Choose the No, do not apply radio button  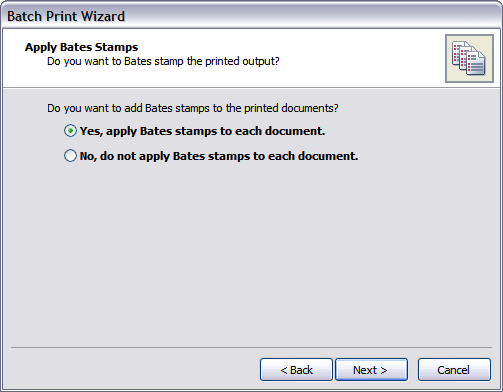[x=70, y=156]
